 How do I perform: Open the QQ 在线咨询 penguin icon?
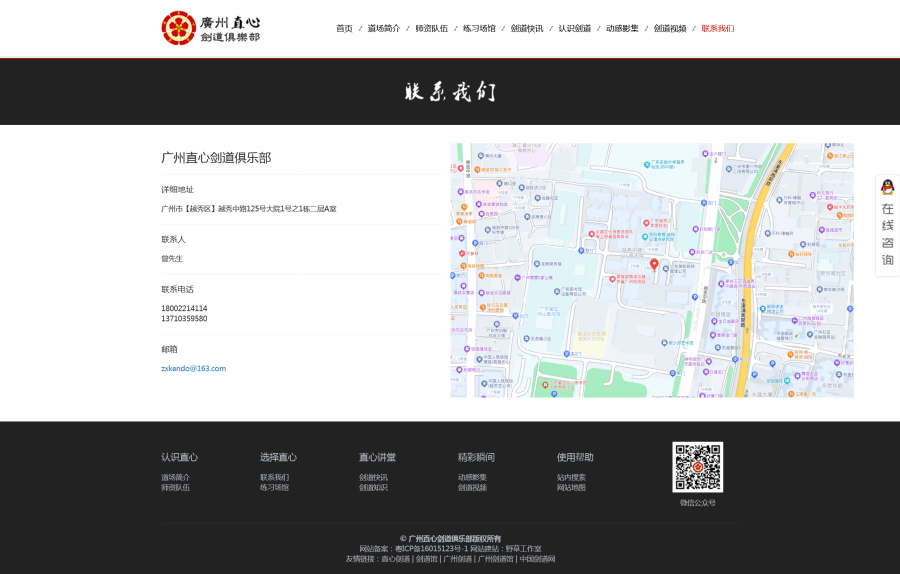click(x=887, y=187)
